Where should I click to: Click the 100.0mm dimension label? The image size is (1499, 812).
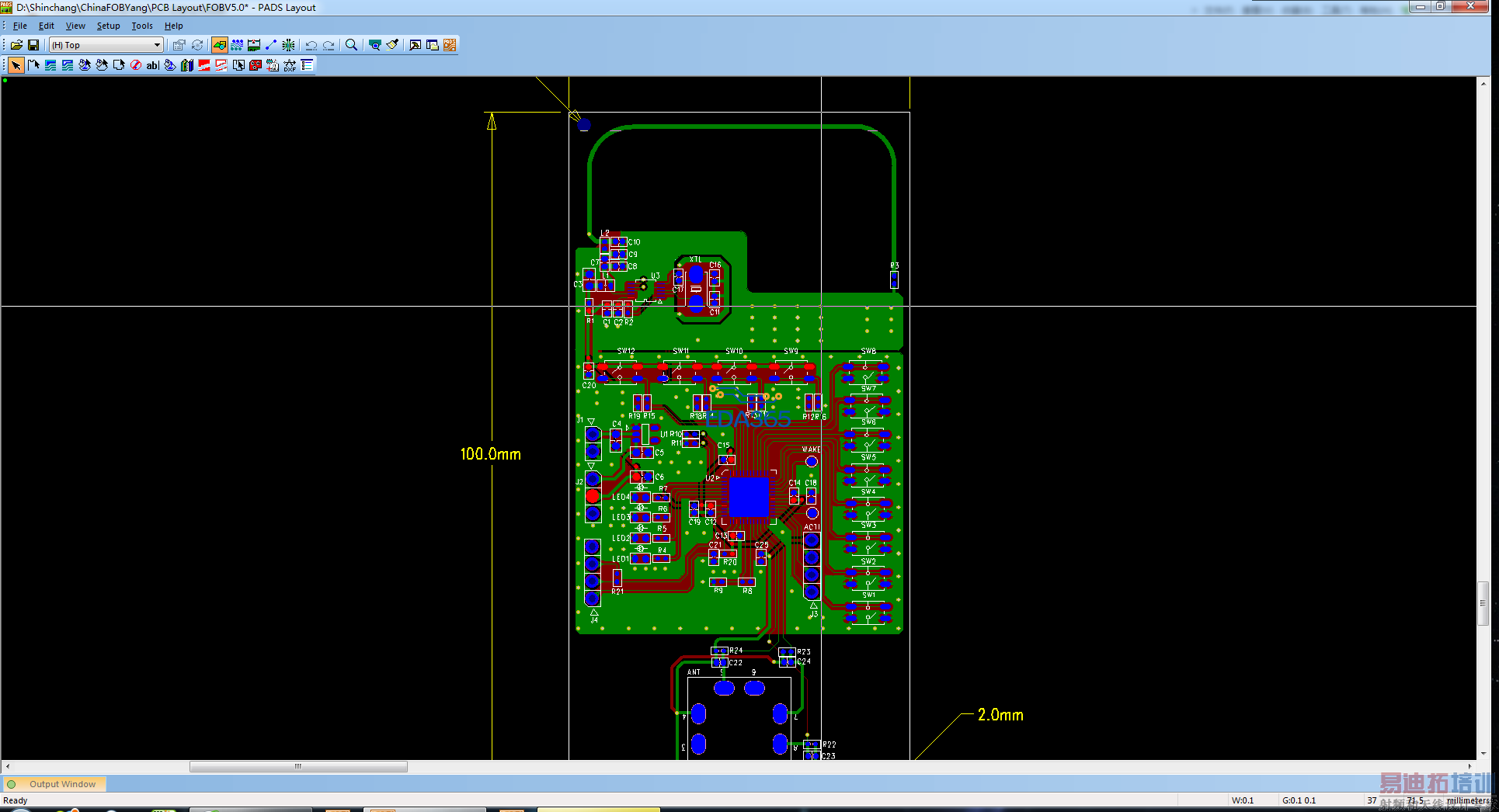[490, 454]
